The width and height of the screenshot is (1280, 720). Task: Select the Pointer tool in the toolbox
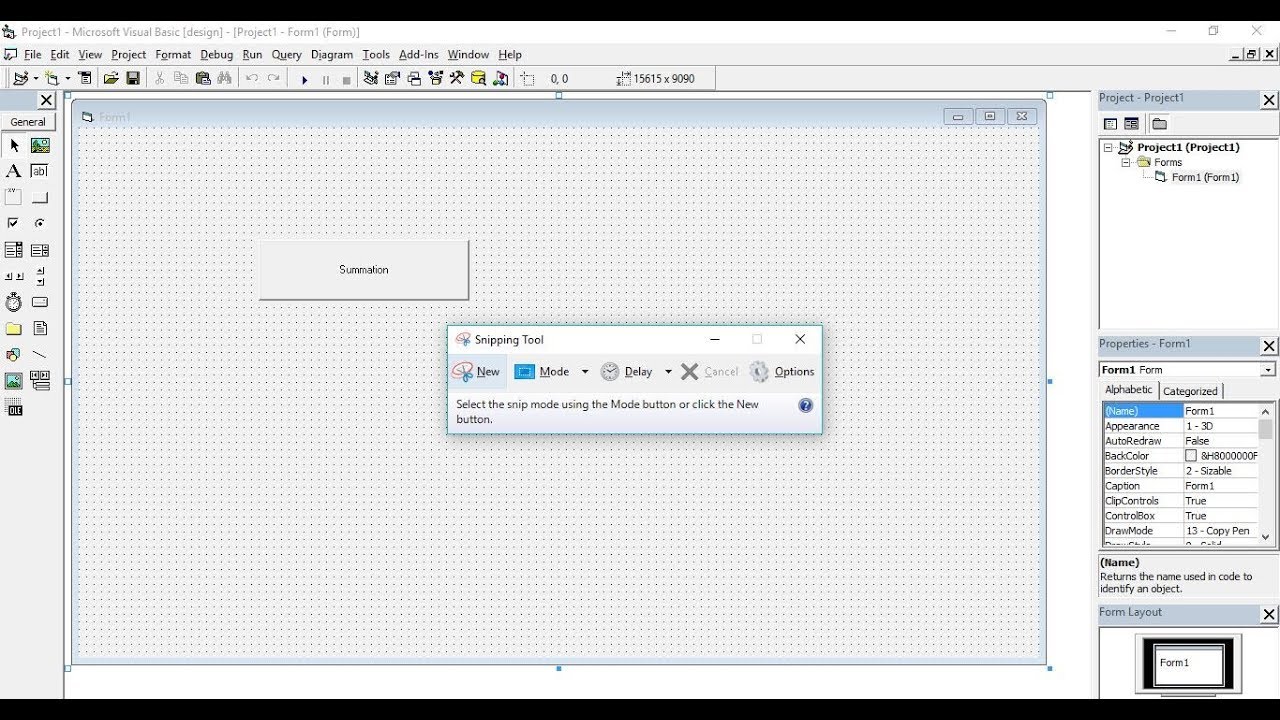pos(14,145)
